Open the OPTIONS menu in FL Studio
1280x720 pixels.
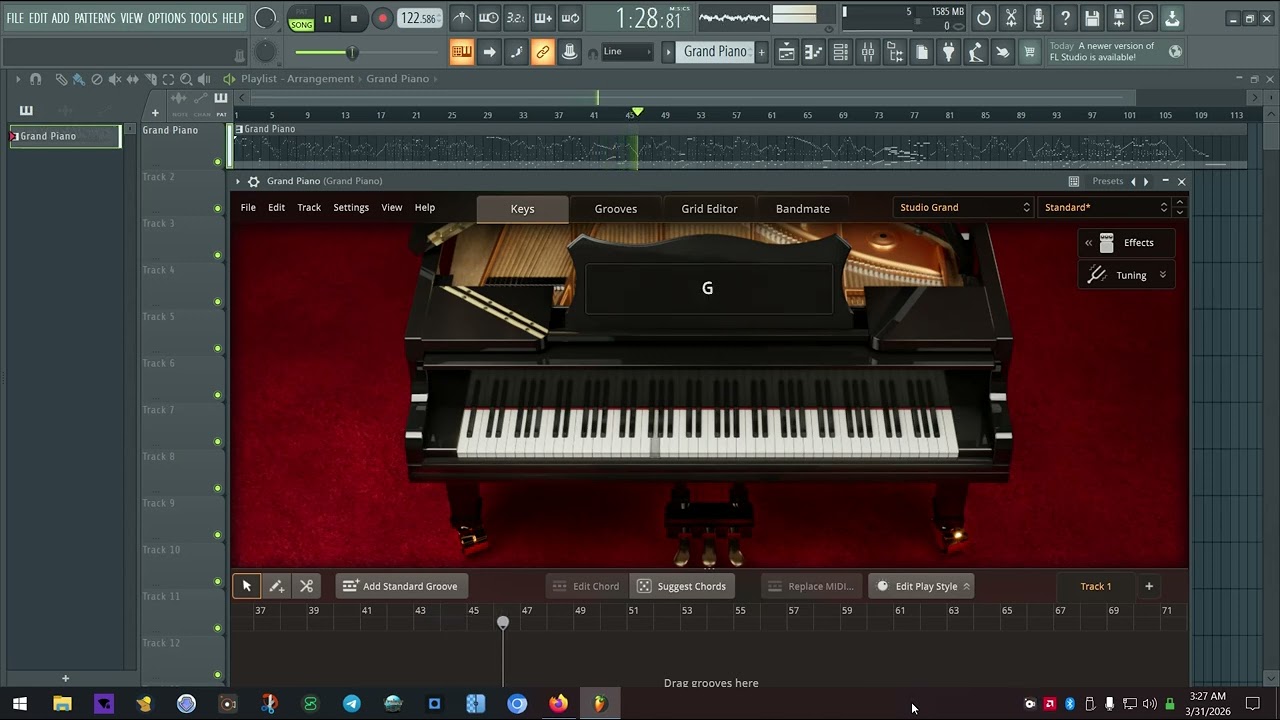pos(166,18)
